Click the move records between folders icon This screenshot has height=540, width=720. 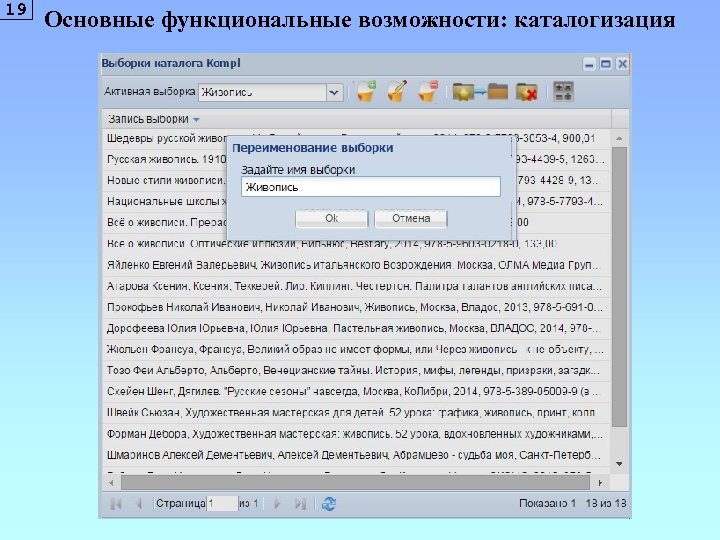[x=480, y=92]
